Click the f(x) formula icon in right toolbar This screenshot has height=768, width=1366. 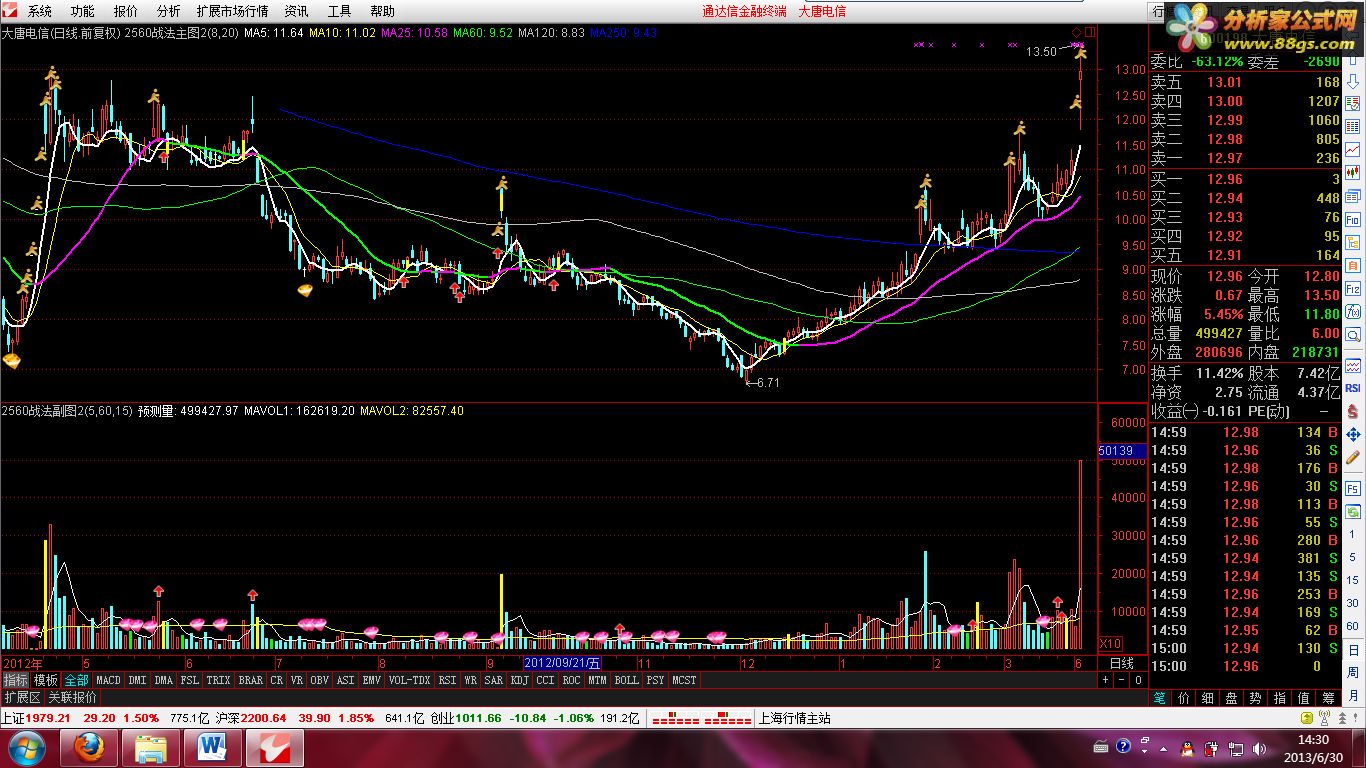coord(1353,312)
